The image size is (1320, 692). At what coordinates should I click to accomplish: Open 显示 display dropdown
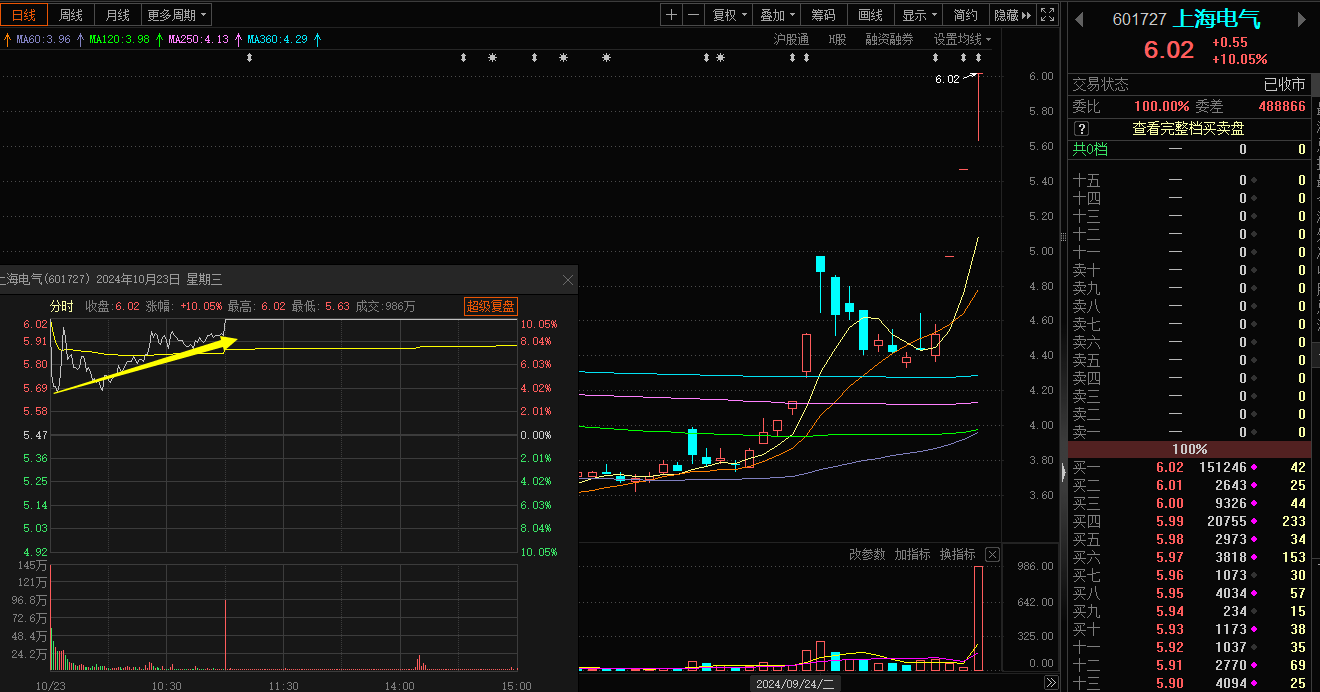coord(919,15)
